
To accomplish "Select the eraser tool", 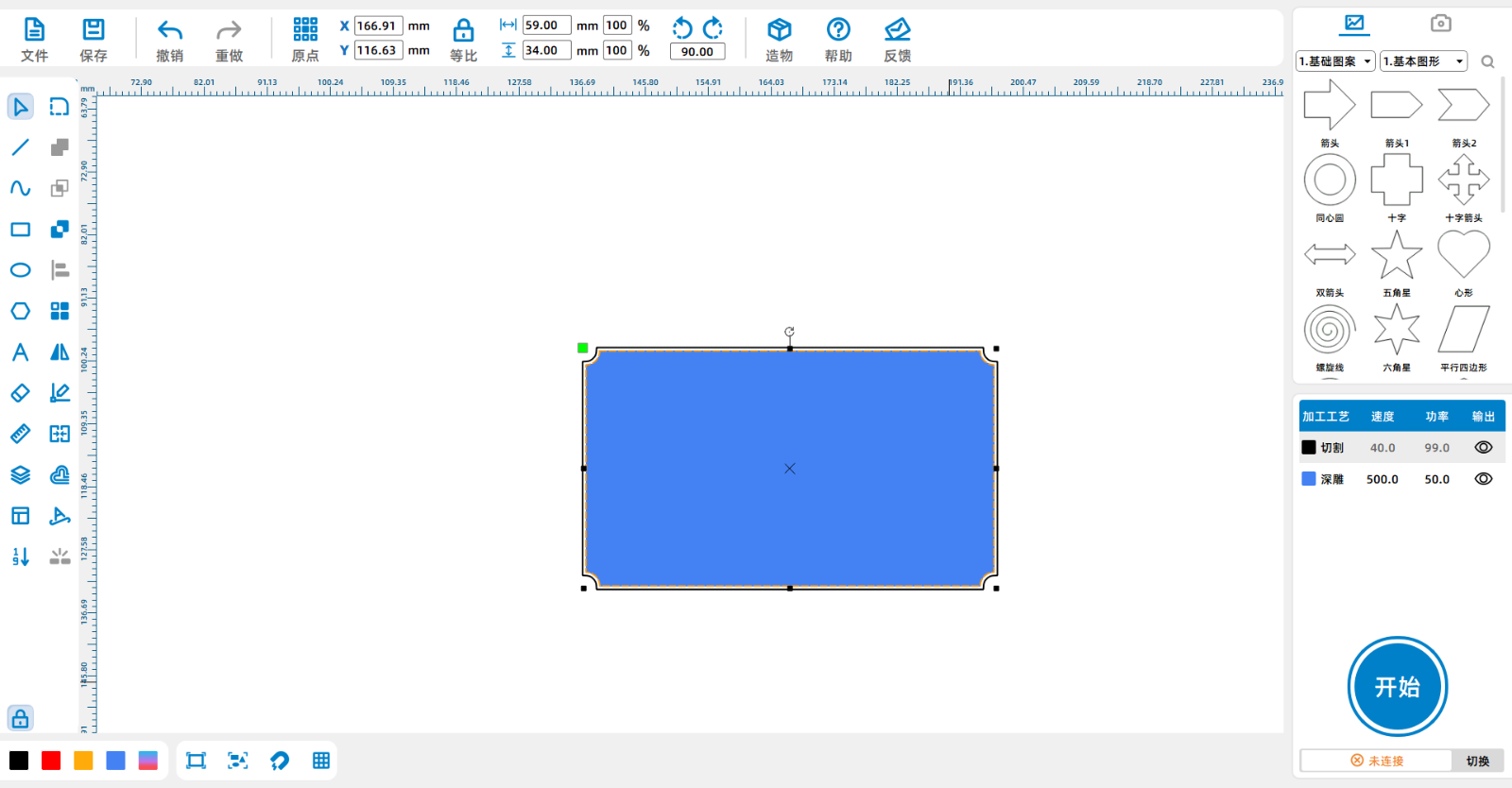I will (x=20, y=393).
